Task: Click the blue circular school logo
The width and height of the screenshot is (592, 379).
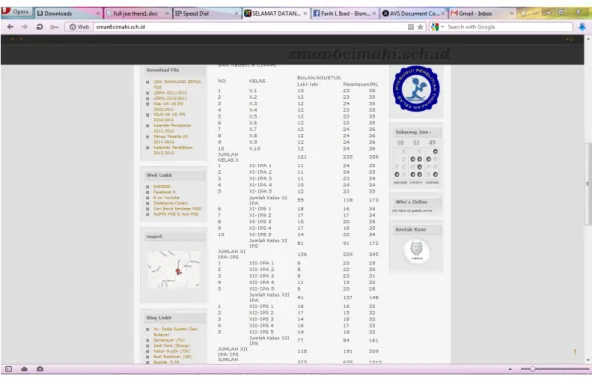Action: [416, 89]
